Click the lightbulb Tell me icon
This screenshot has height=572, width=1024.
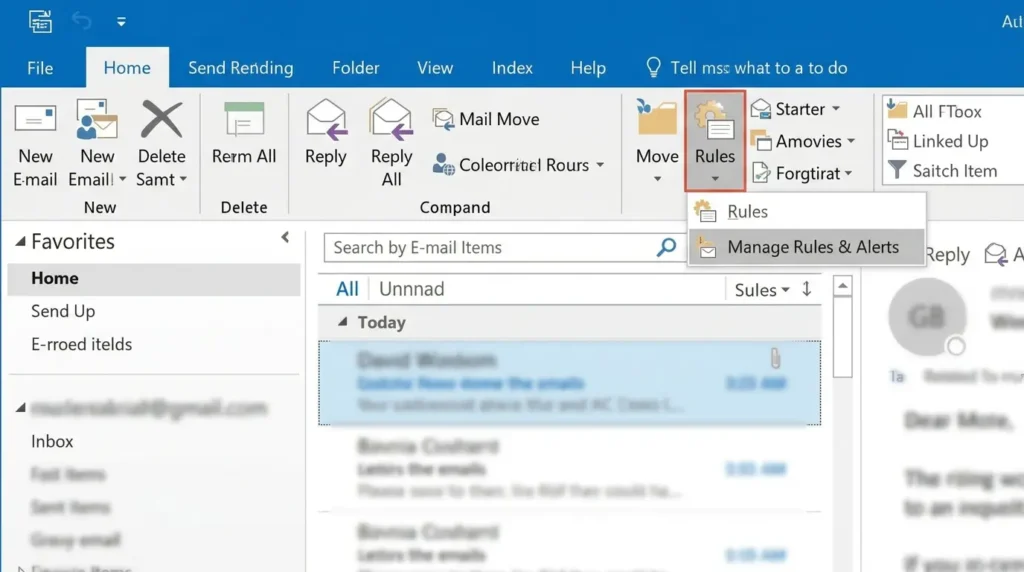653,67
